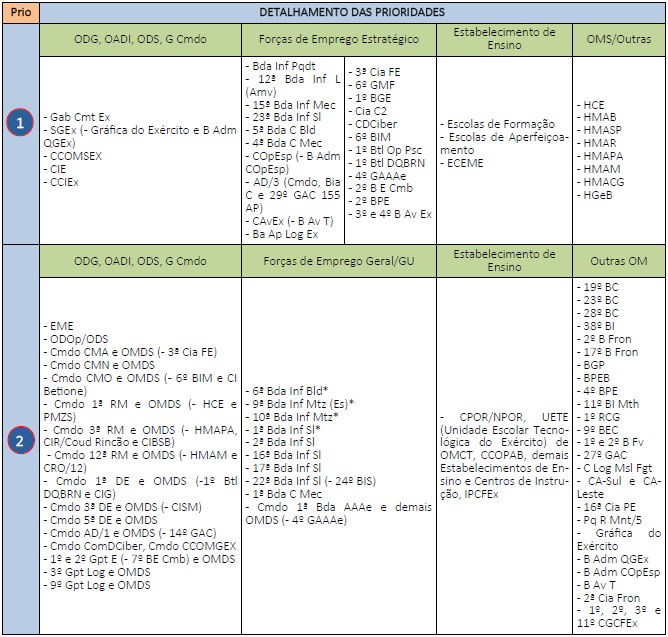Click the '- 1º RCG' entry
Viewport: 668px width, 637px height.
(599, 417)
